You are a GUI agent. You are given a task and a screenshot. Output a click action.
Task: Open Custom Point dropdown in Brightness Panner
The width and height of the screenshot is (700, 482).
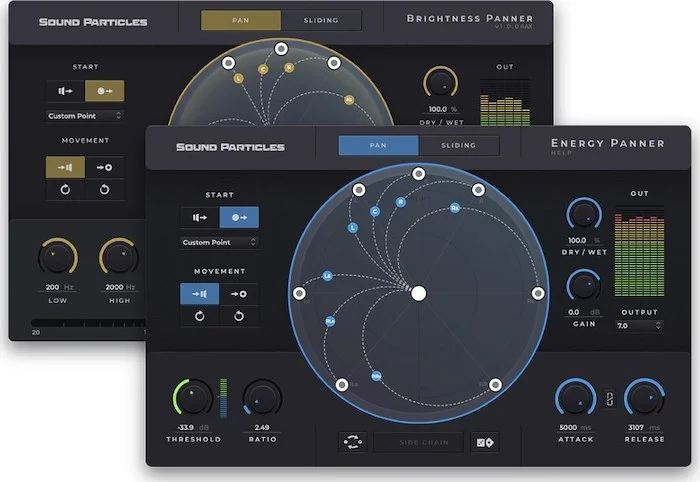[x=85, y=116]
